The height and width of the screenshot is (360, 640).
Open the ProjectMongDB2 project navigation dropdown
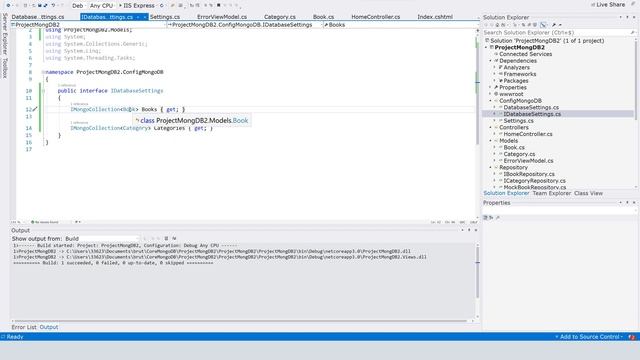coord(89,24)
